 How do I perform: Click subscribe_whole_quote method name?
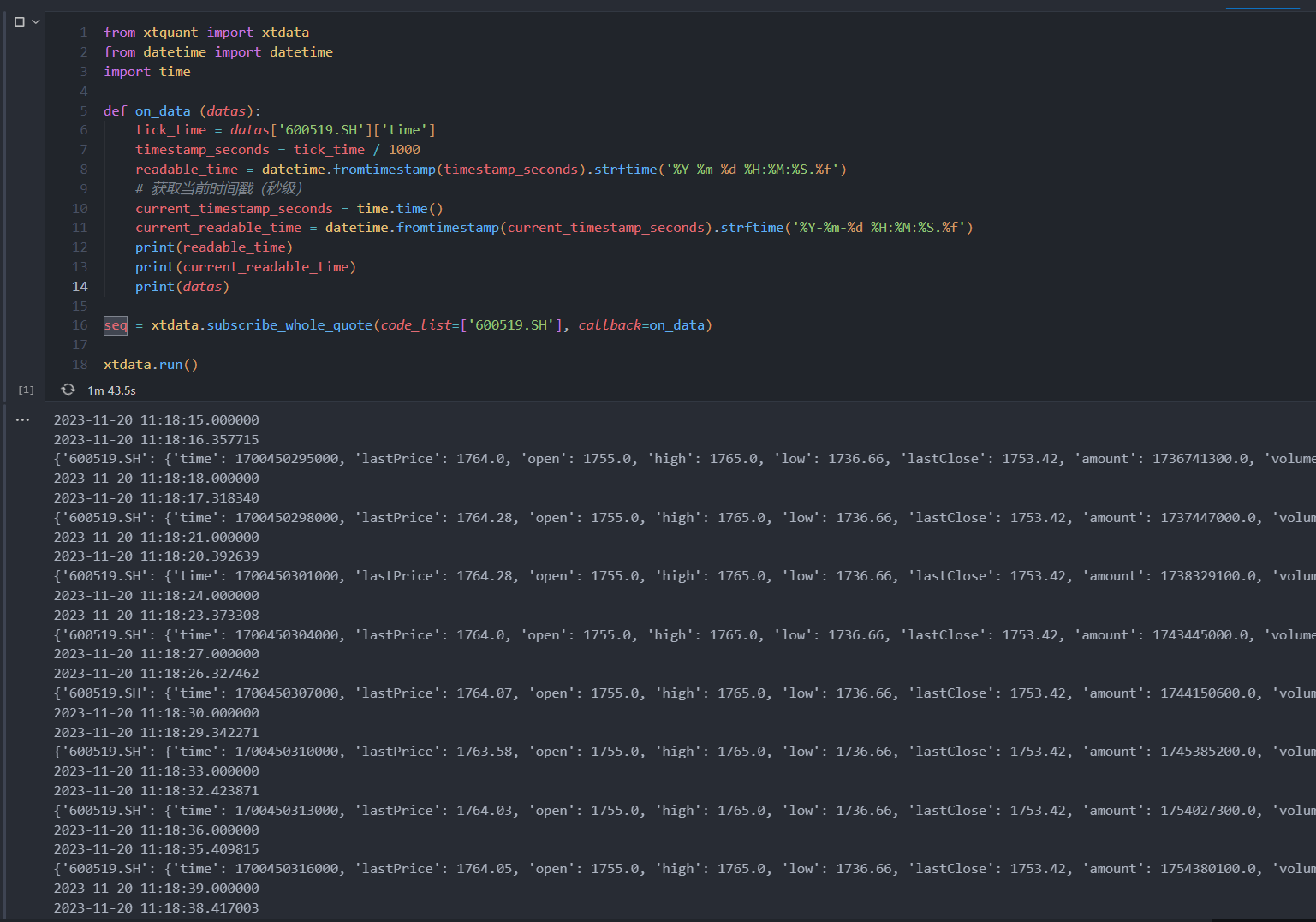pyautogui.click(x=289, y=325)
